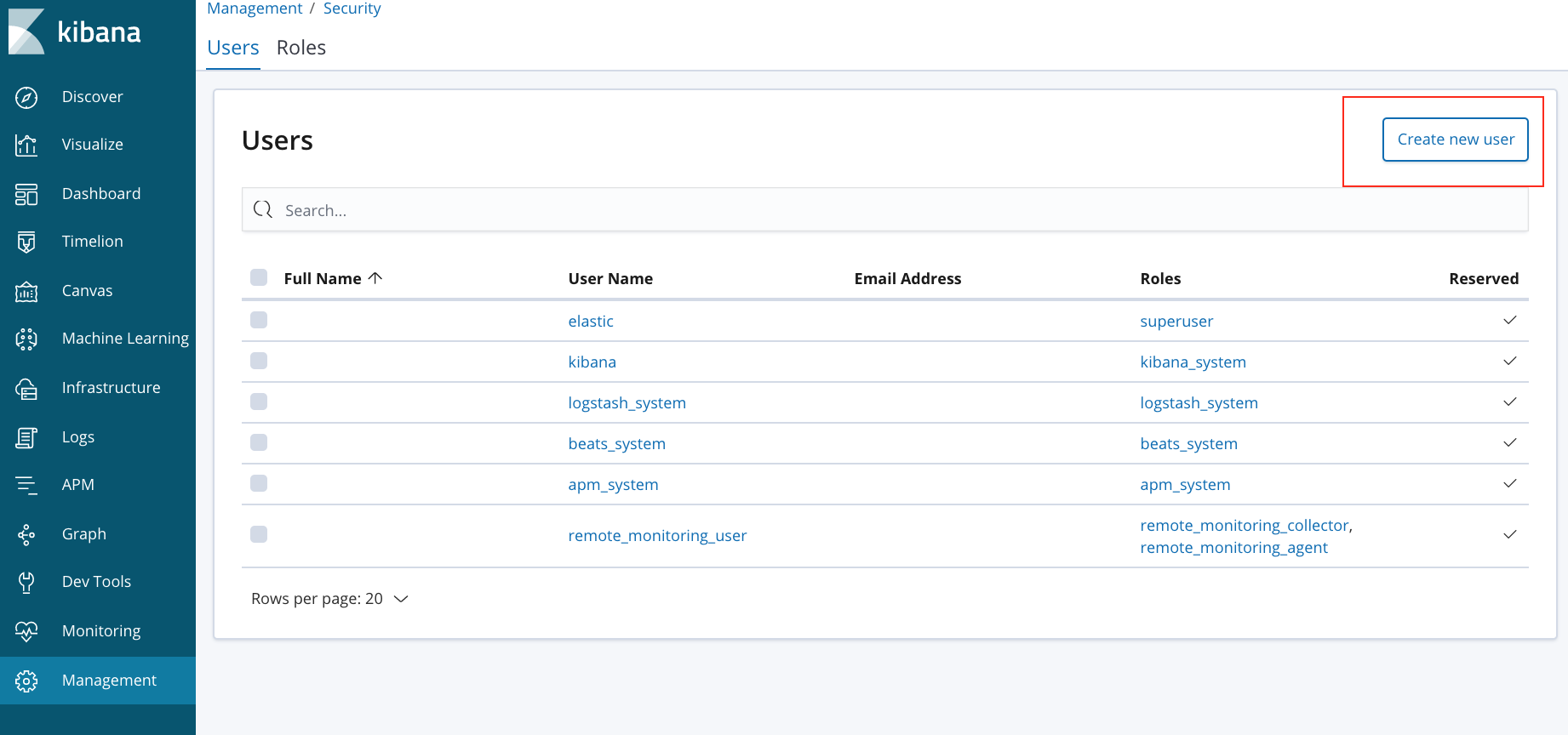The image size is (1568, 735).
Task: Click the search magnifier icon
Action: coord(263,209)
